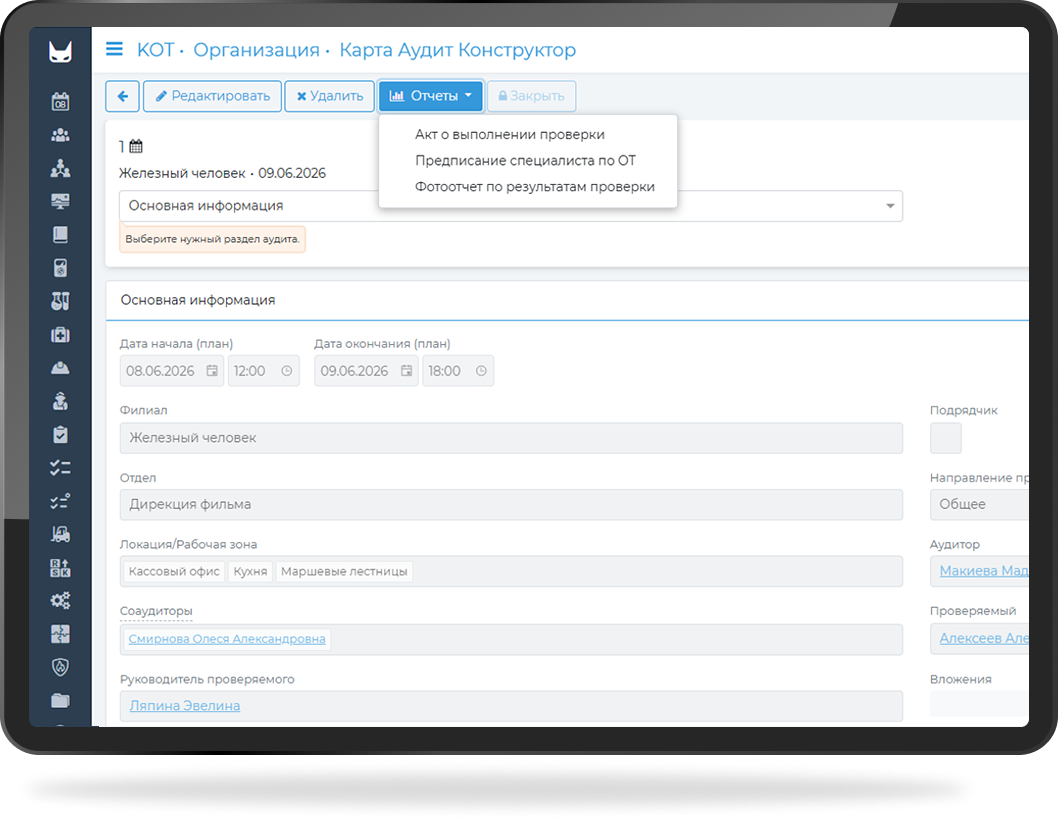This screenshot has height=821, width=1058.
Task: Go back with the arrow button
Action: point(122,96)
